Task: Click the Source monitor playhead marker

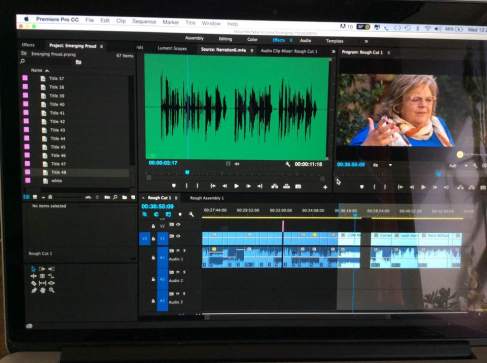Action: 187,172
